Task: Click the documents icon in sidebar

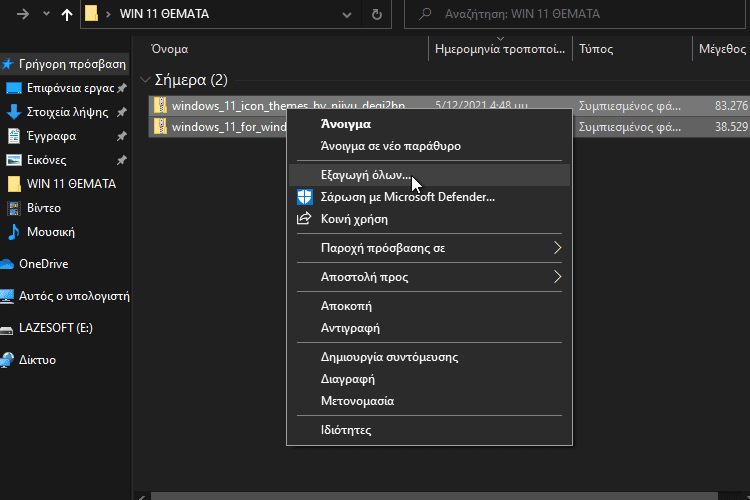Action: coord(14,136)
